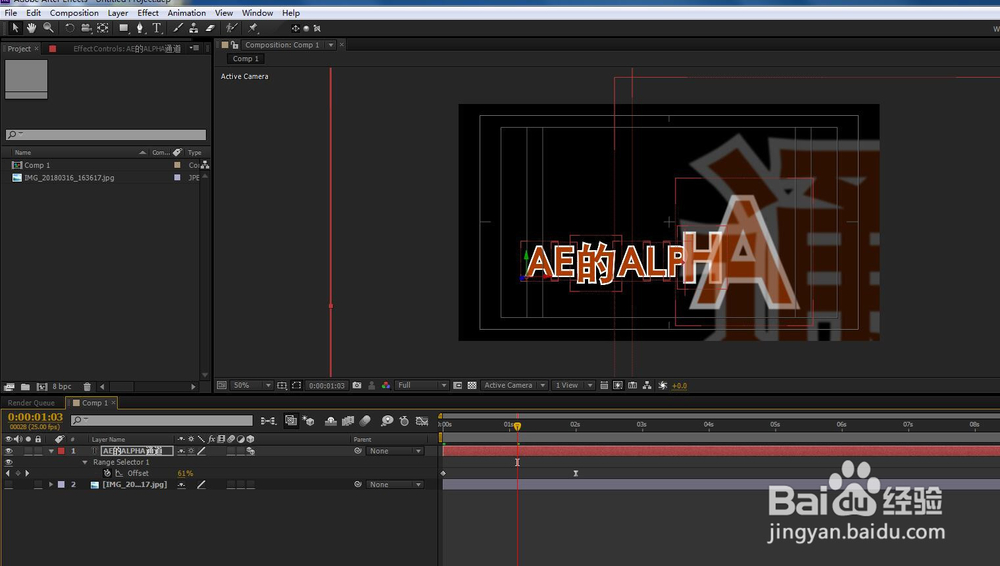Click the Interpret Footage icon in Project panel
Screen dimensions: 1000x566
[9, 387]
